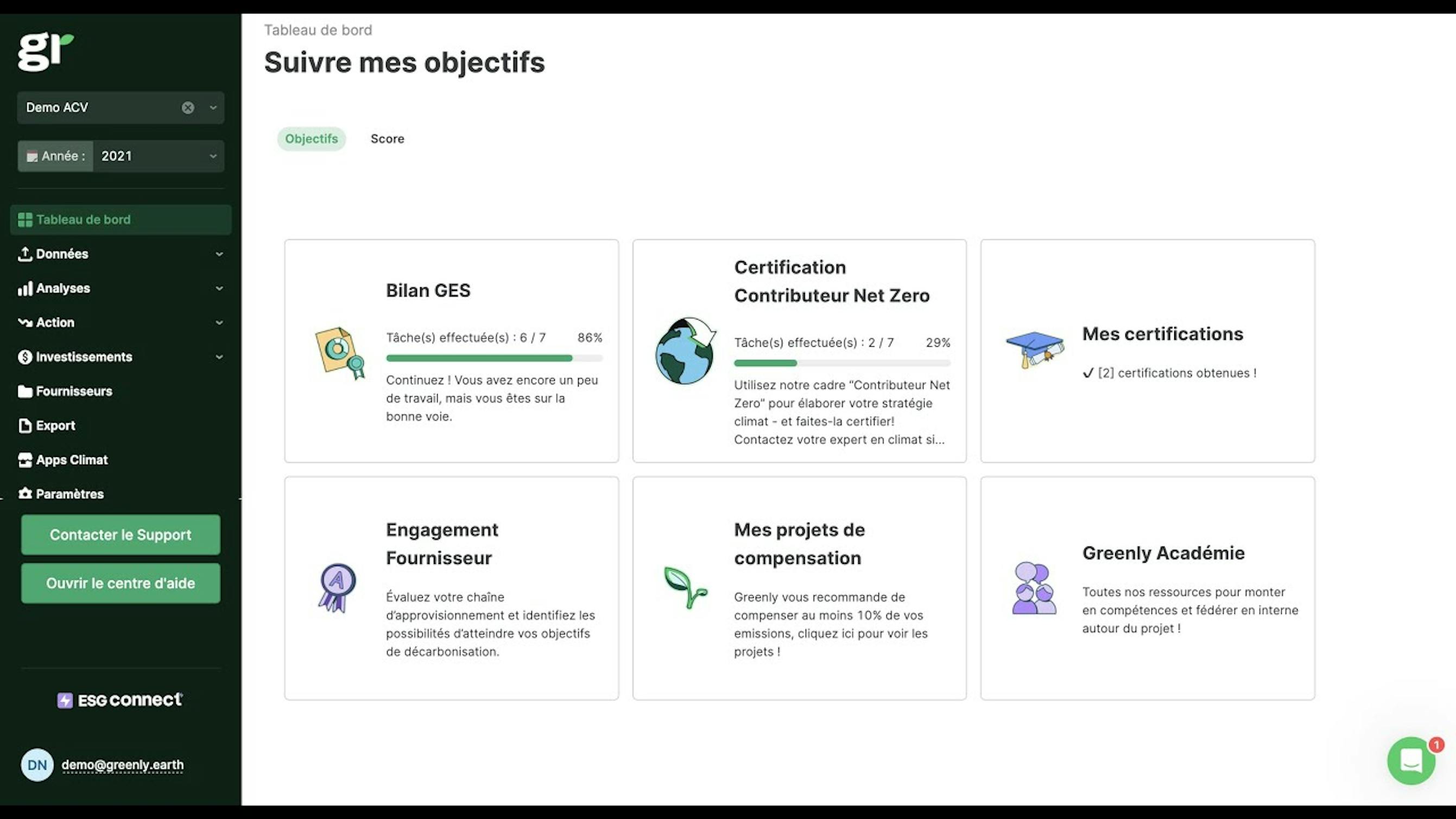Expand the Analyses section chevron
The height and width of the screenshot is (819, 1456).
[x=219, y=288]
